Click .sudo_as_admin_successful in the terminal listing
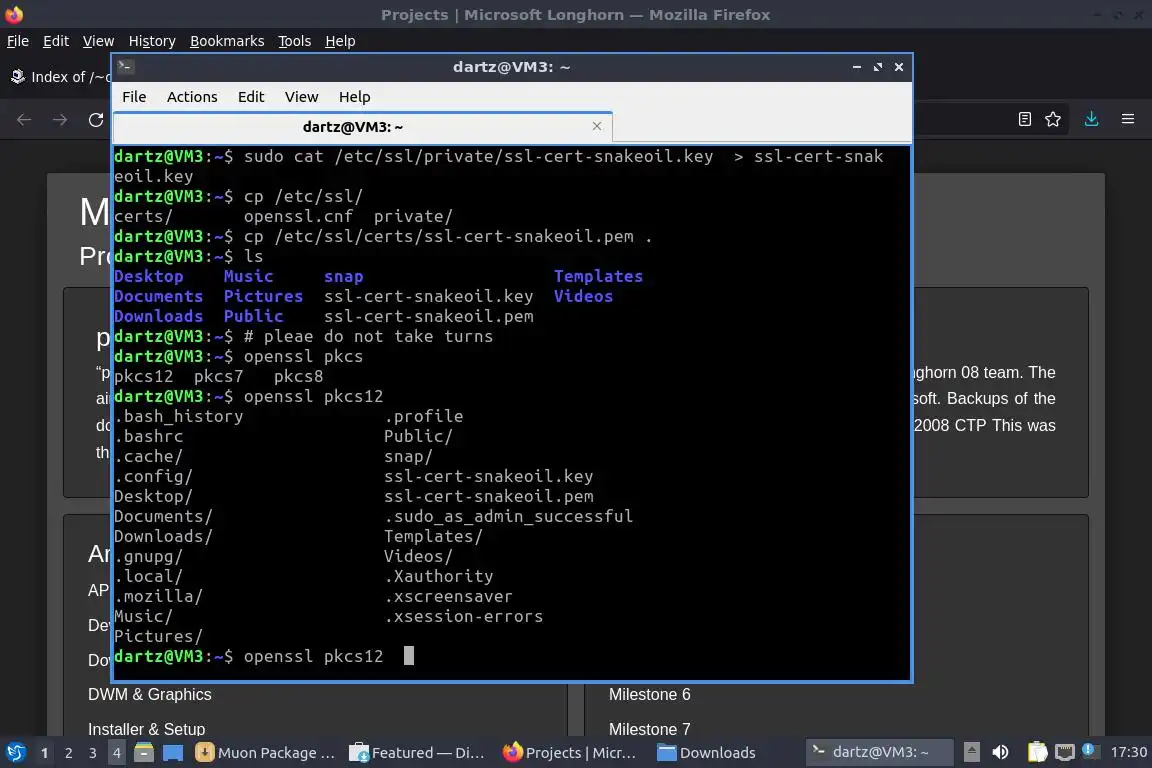This screenshot has height=768, width=1152. (x=508, y=516)
